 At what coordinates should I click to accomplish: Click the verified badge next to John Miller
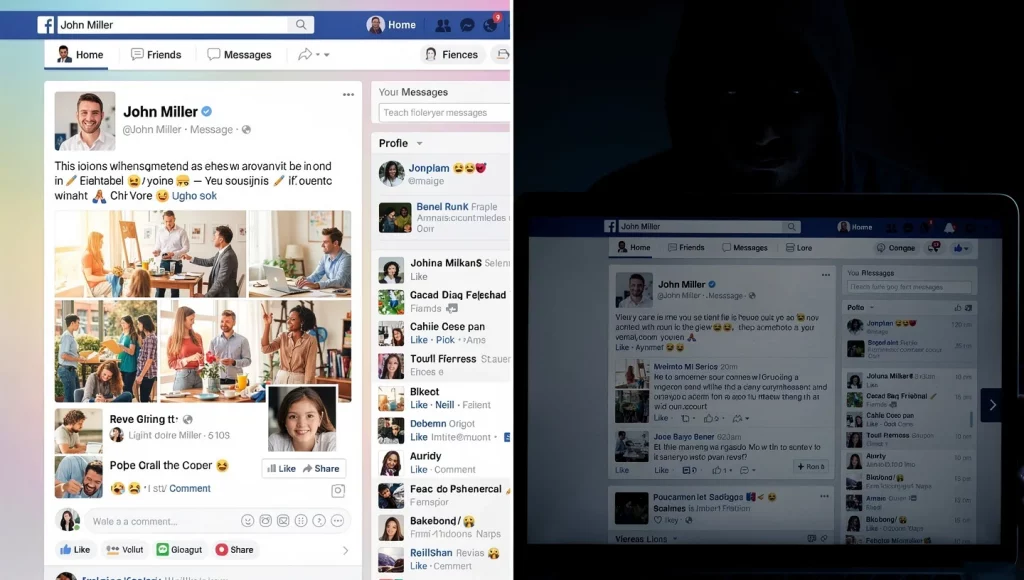(x=206, y=111)
